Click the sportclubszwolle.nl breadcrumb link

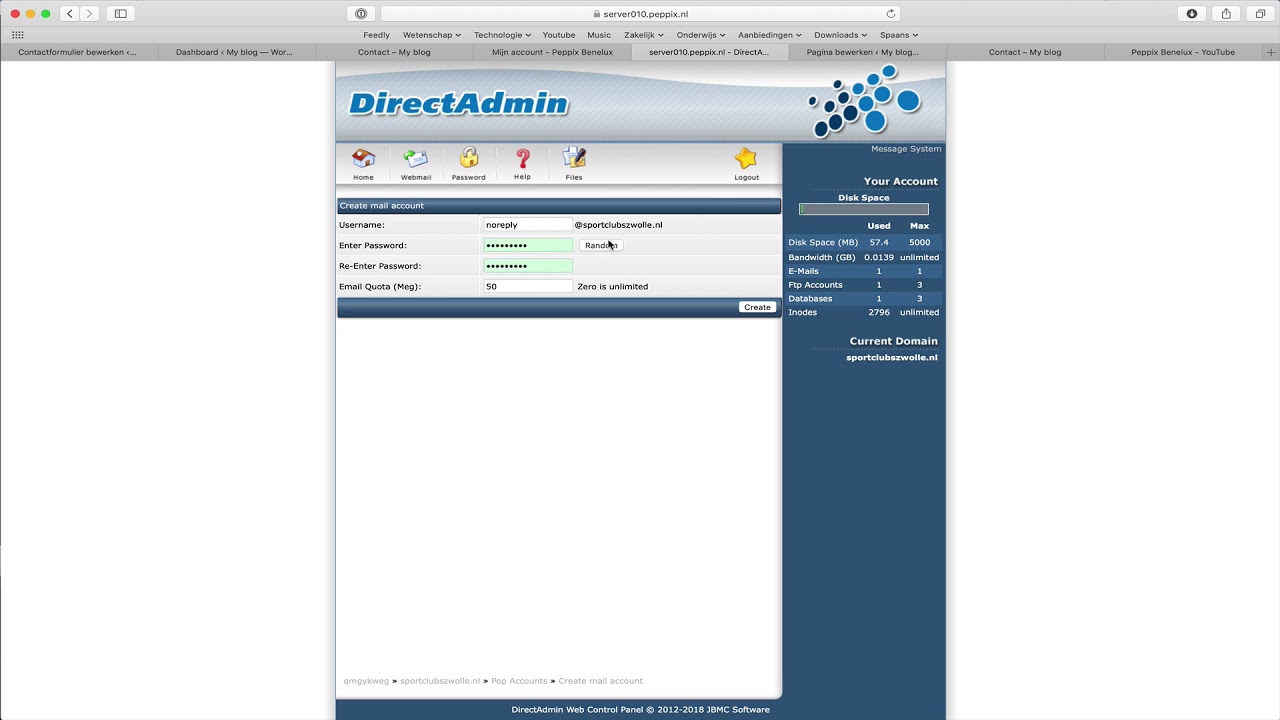tap(440, 681)
